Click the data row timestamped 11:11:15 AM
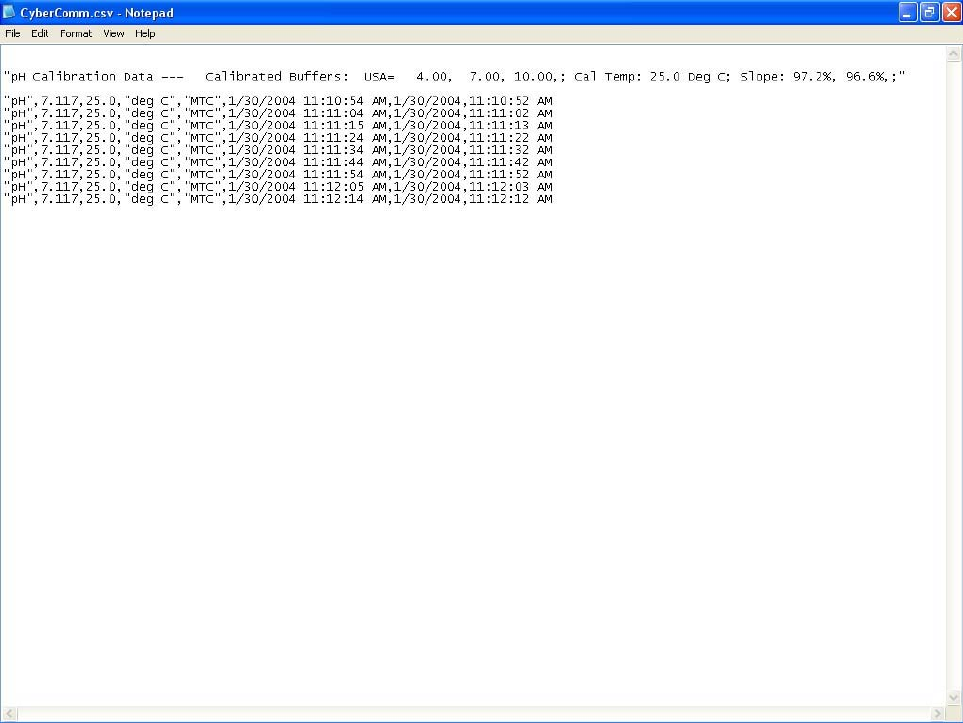Screen dimensions: 963x723 pyautogui.click(x=278, y=125)
